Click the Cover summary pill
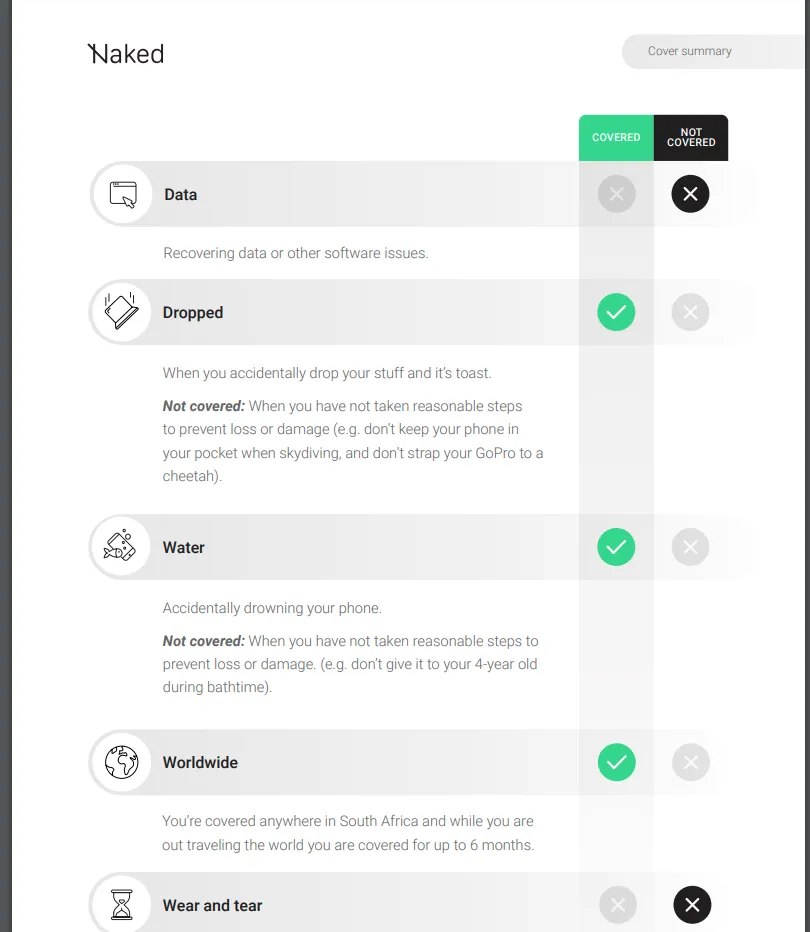This screenshot has height=932, width=810. [x=690, y=51]
